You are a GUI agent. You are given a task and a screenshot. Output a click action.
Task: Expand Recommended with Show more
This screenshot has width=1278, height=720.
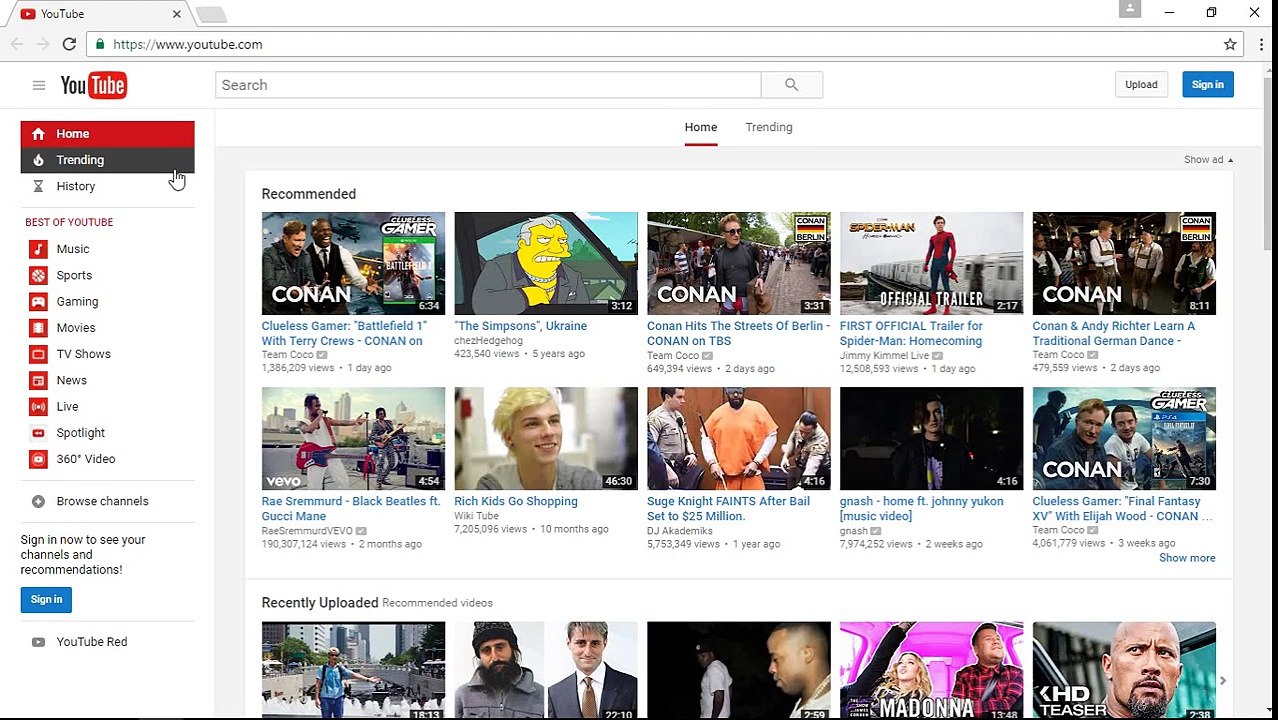point(1187,558)
